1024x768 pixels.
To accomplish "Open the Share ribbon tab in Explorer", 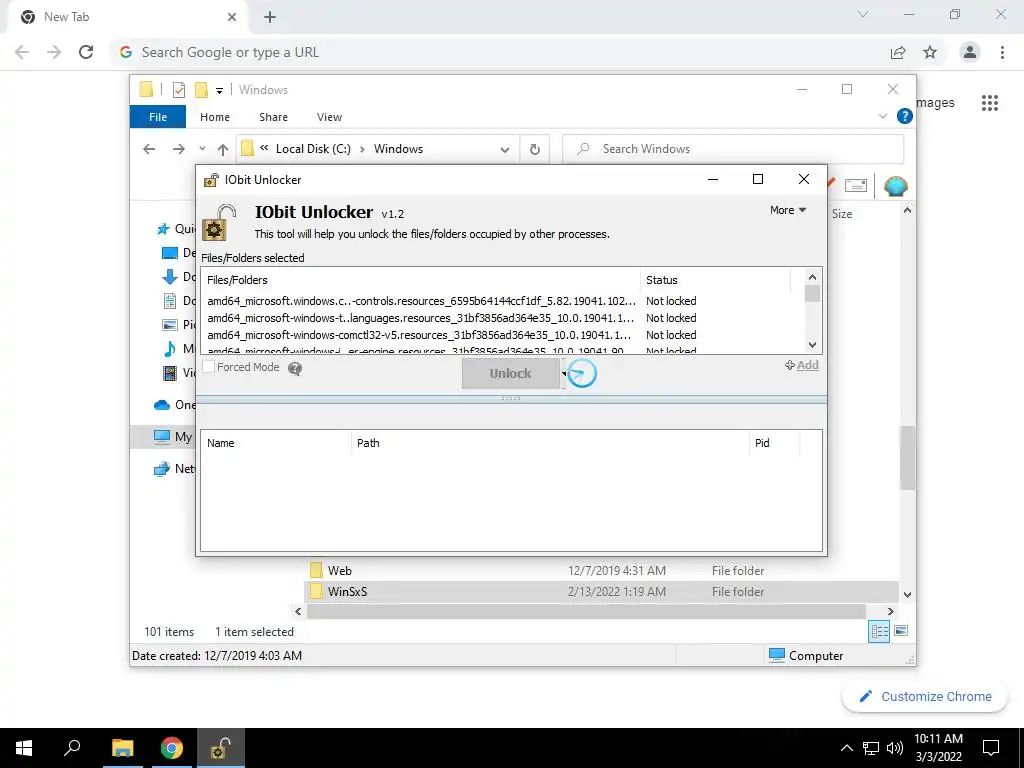I will tap(273, 117).
